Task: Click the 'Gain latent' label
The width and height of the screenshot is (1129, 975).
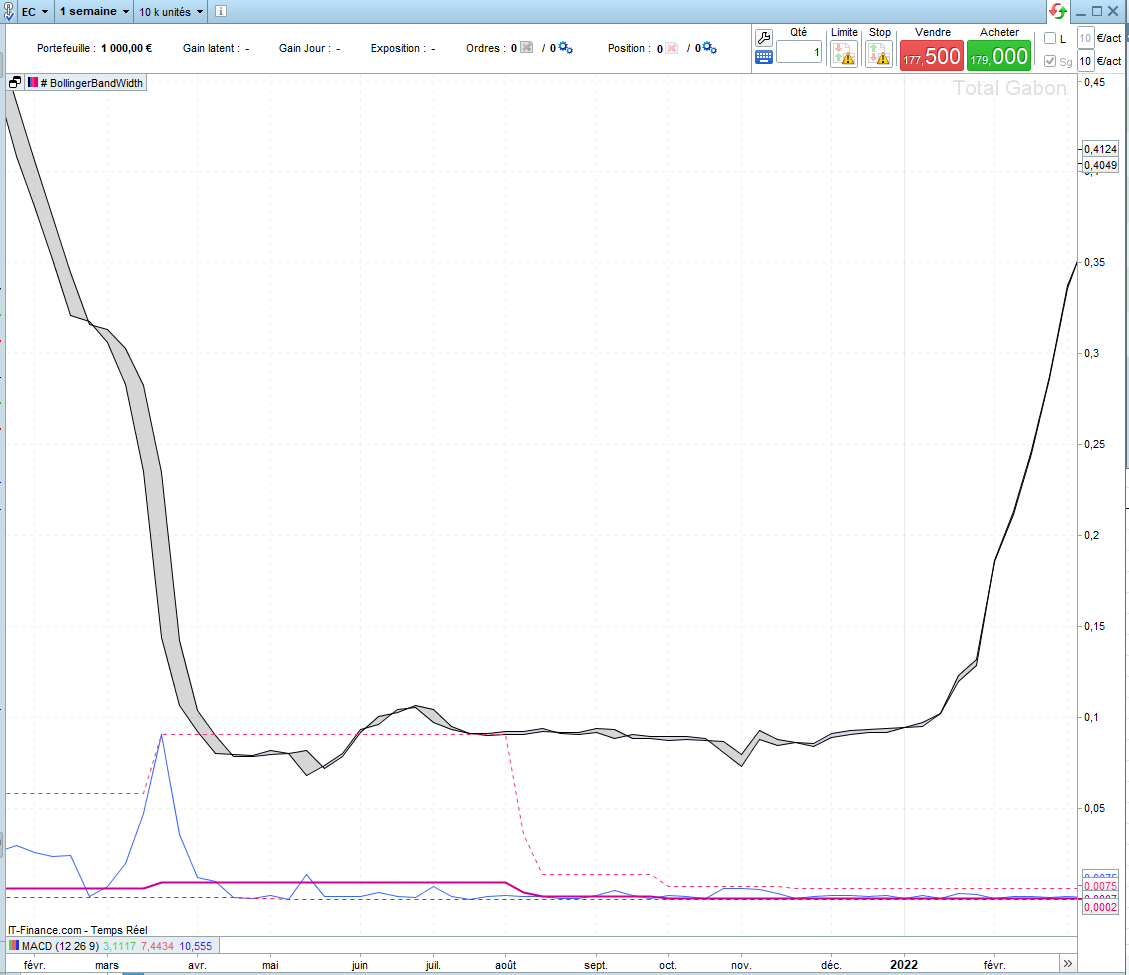Action: click(209, 48)
